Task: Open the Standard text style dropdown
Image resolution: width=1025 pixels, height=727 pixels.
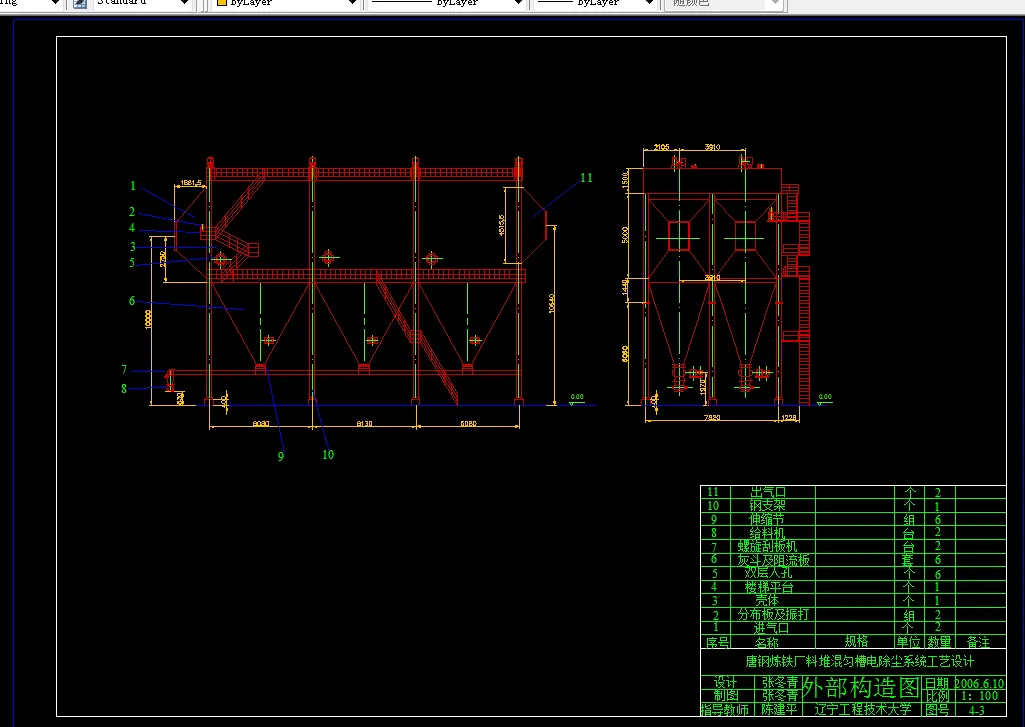Action: pos(182,5)
